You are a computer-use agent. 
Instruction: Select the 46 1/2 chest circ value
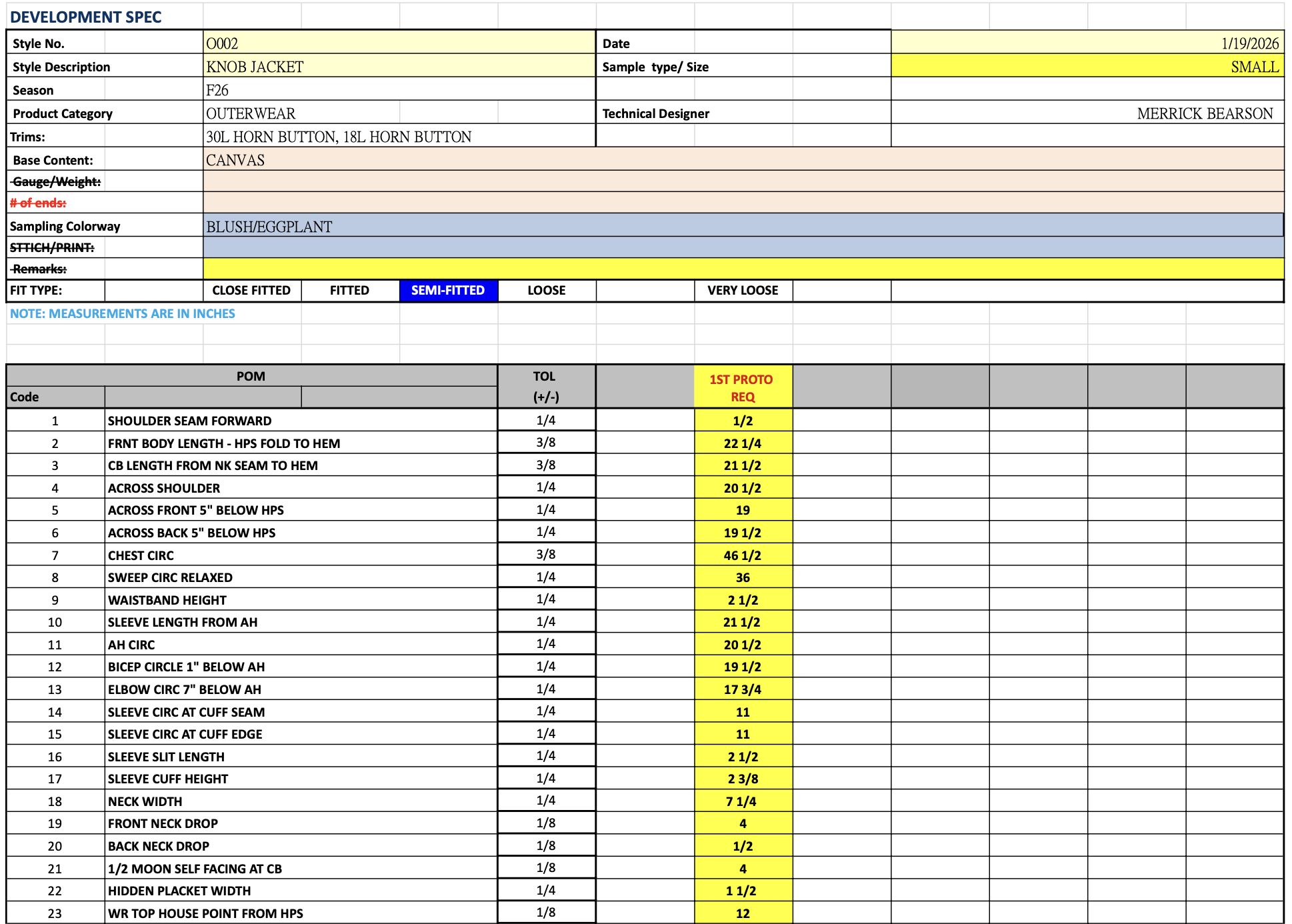click(742, 555)
